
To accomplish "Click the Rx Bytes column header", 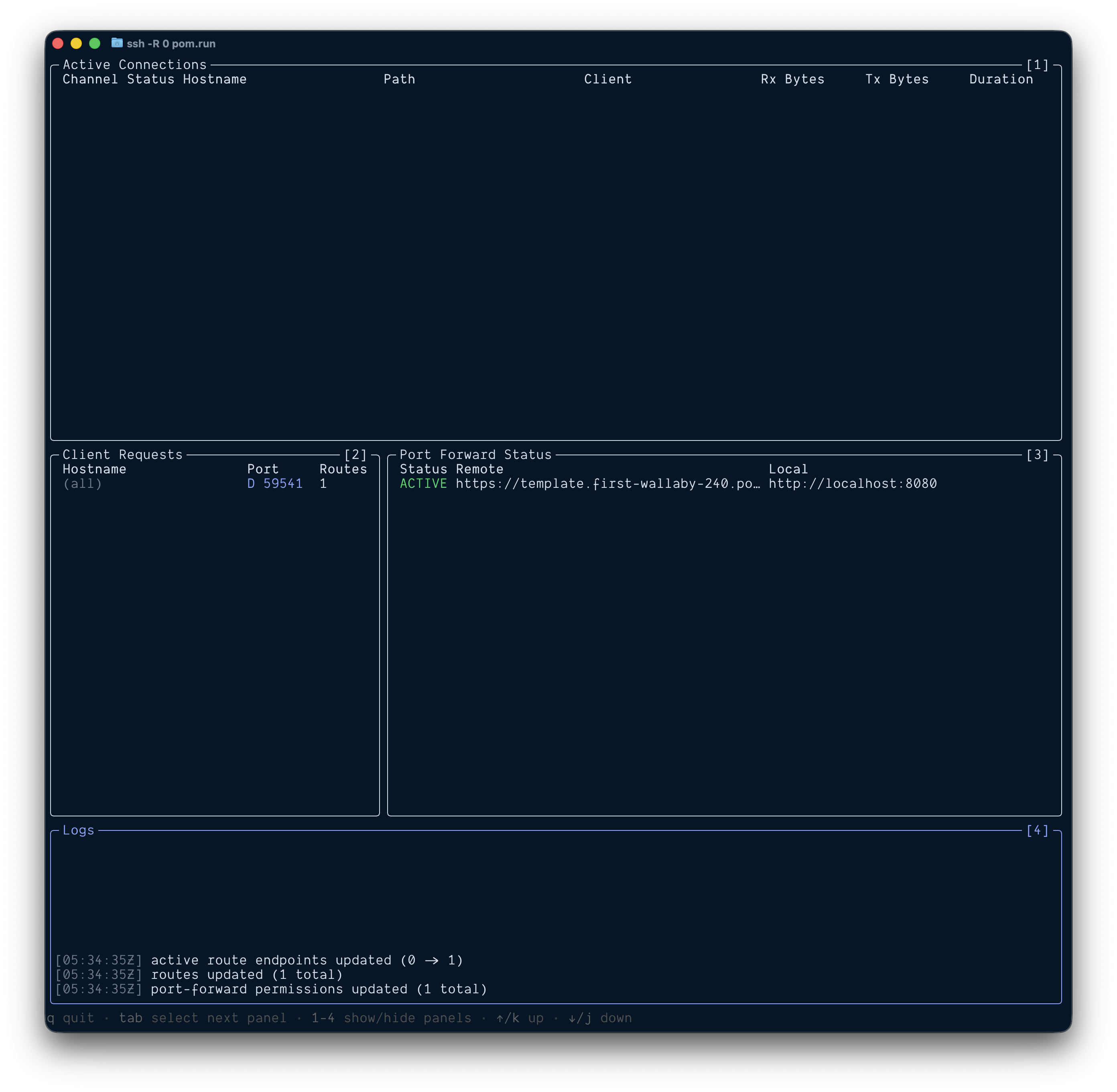I will click(792, 79).
